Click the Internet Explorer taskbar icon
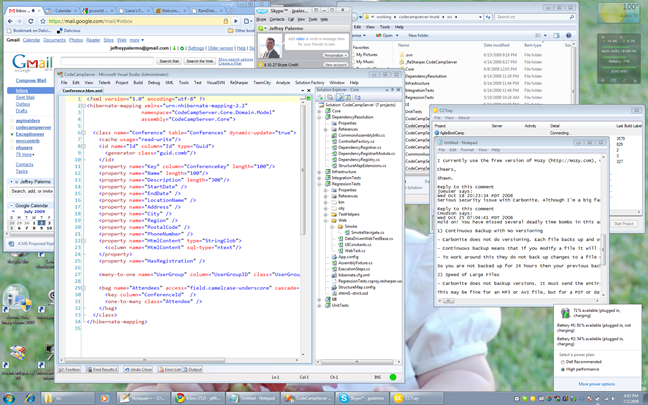This screenshot has height=405, width=648. pos(30,398)
